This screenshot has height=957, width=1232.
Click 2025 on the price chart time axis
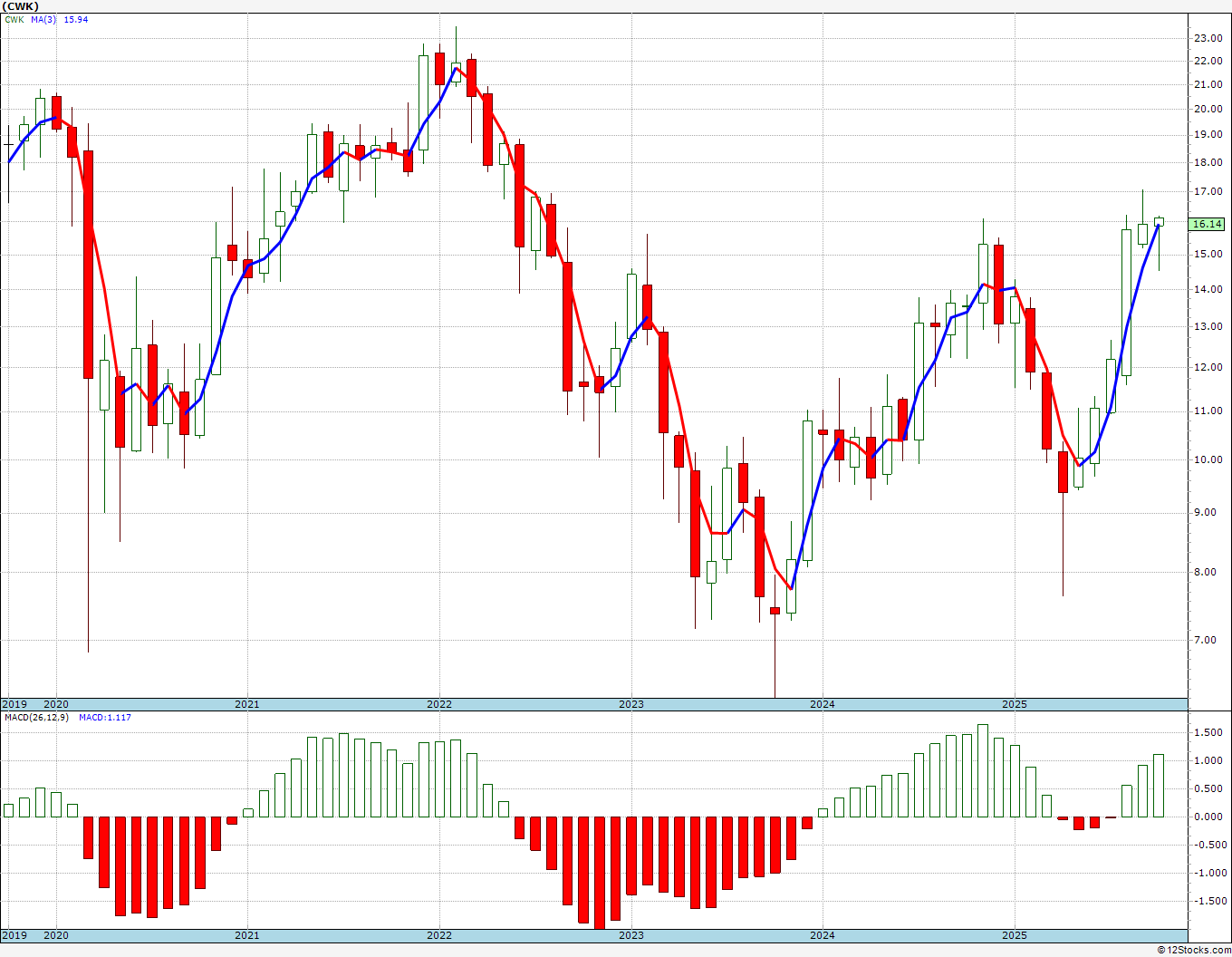click(x=1015, y=704)
